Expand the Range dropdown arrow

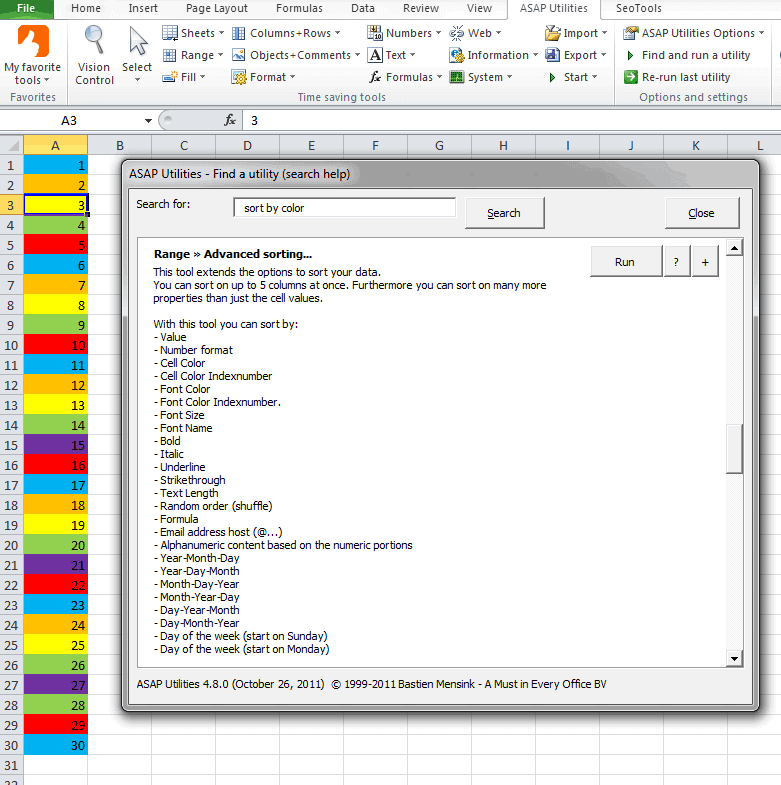pyautogui.click(x=220, y=55)
